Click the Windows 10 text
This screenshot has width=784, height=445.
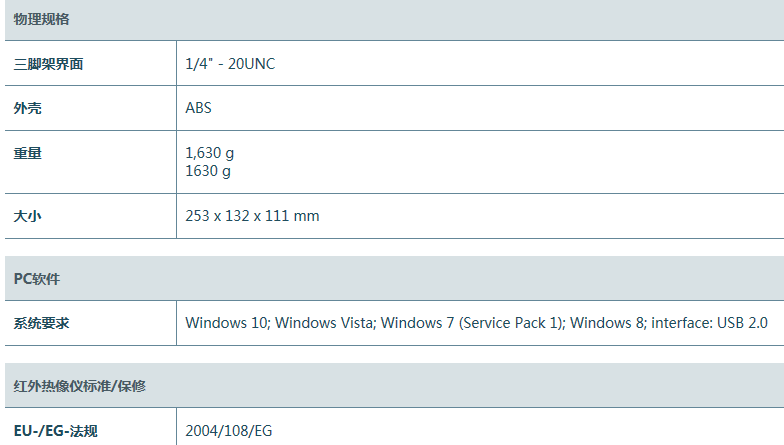pos(227,323)
